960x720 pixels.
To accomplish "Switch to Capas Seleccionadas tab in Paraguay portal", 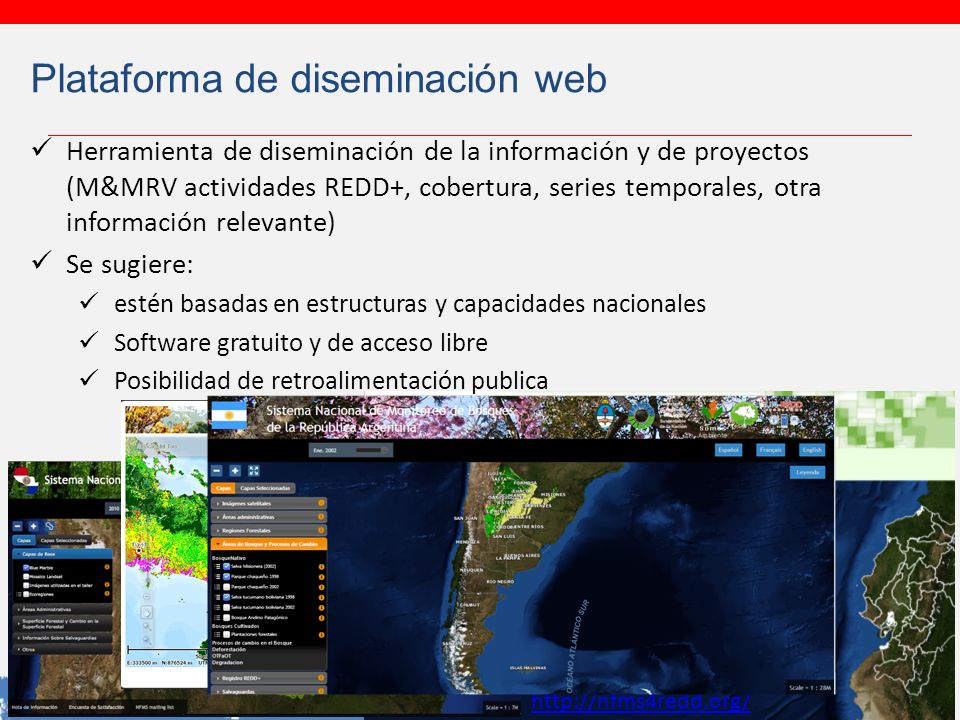I will (64, 540).
